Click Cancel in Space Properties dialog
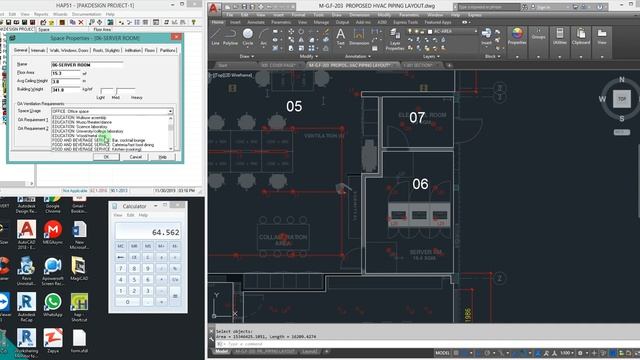This screenshot has width=640, height=360. tap(136, 157)
